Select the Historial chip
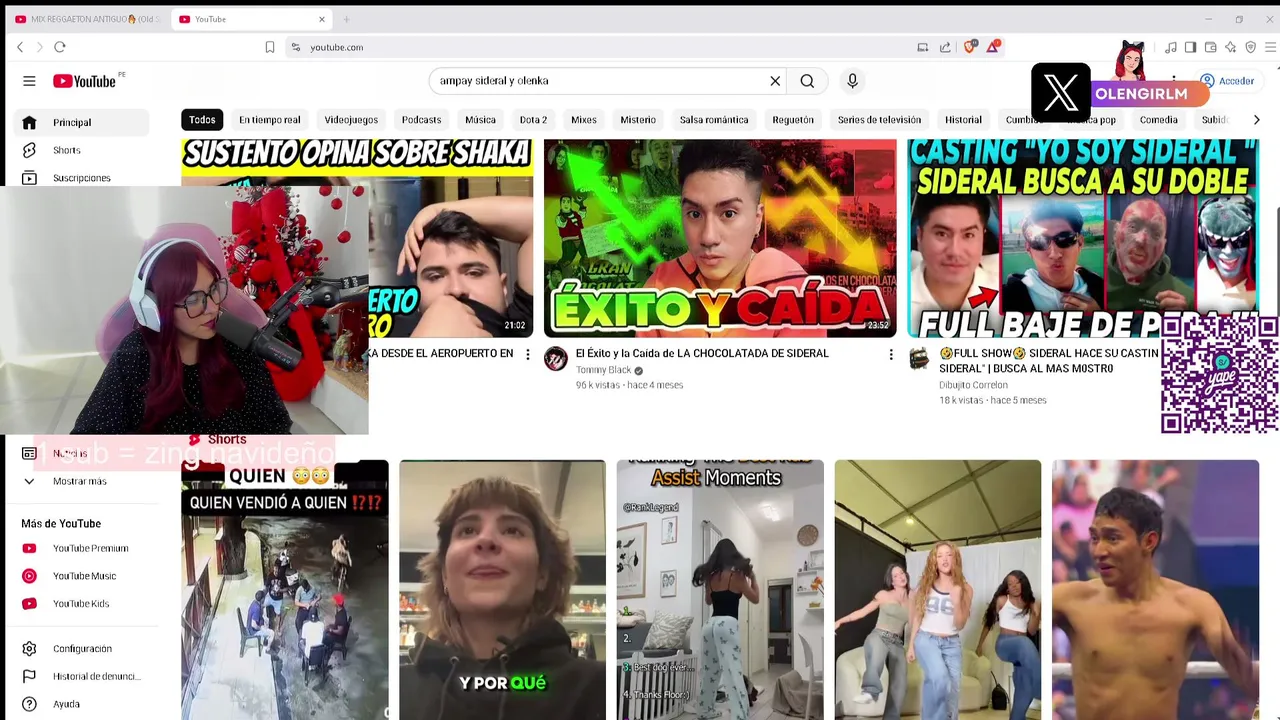This screenshot has height=720, width=1280. click(x=963, y=120)
